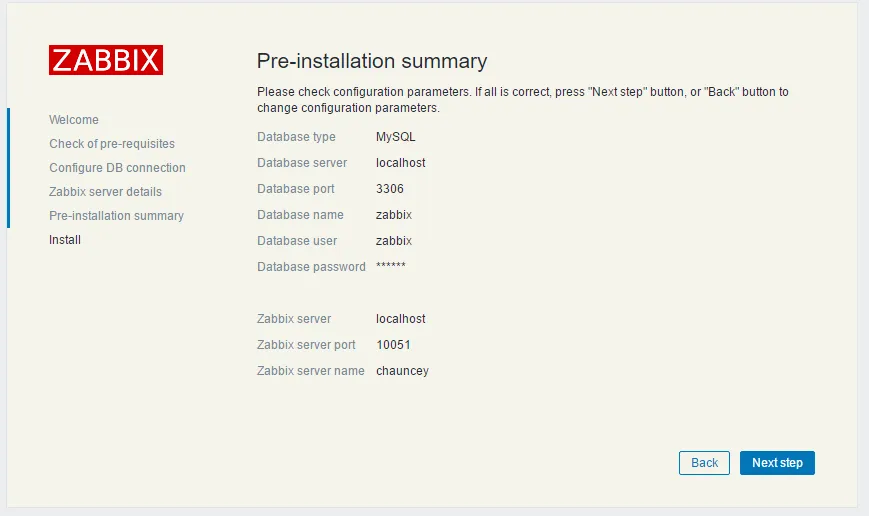Screen dimensions: 869x516
Task: Go back with the Back button
Action: [704, 463]
